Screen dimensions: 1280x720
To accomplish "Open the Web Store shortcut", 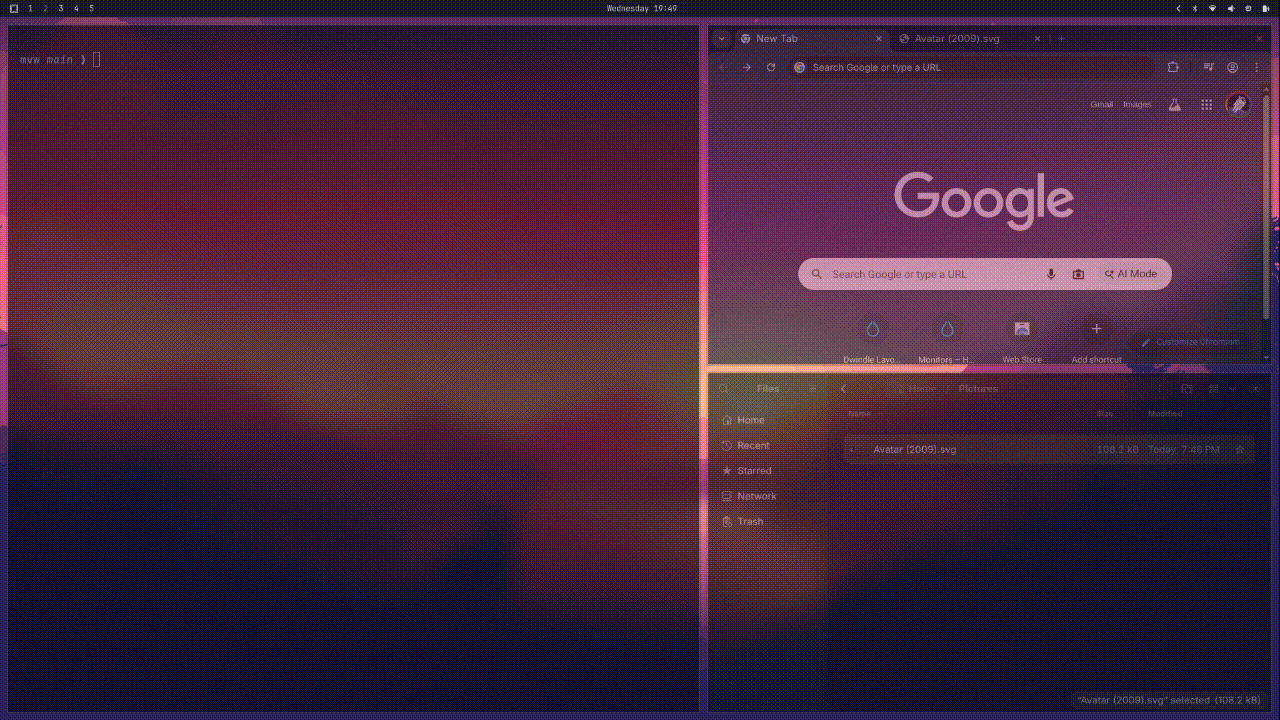I will [x=1022, y=340].
